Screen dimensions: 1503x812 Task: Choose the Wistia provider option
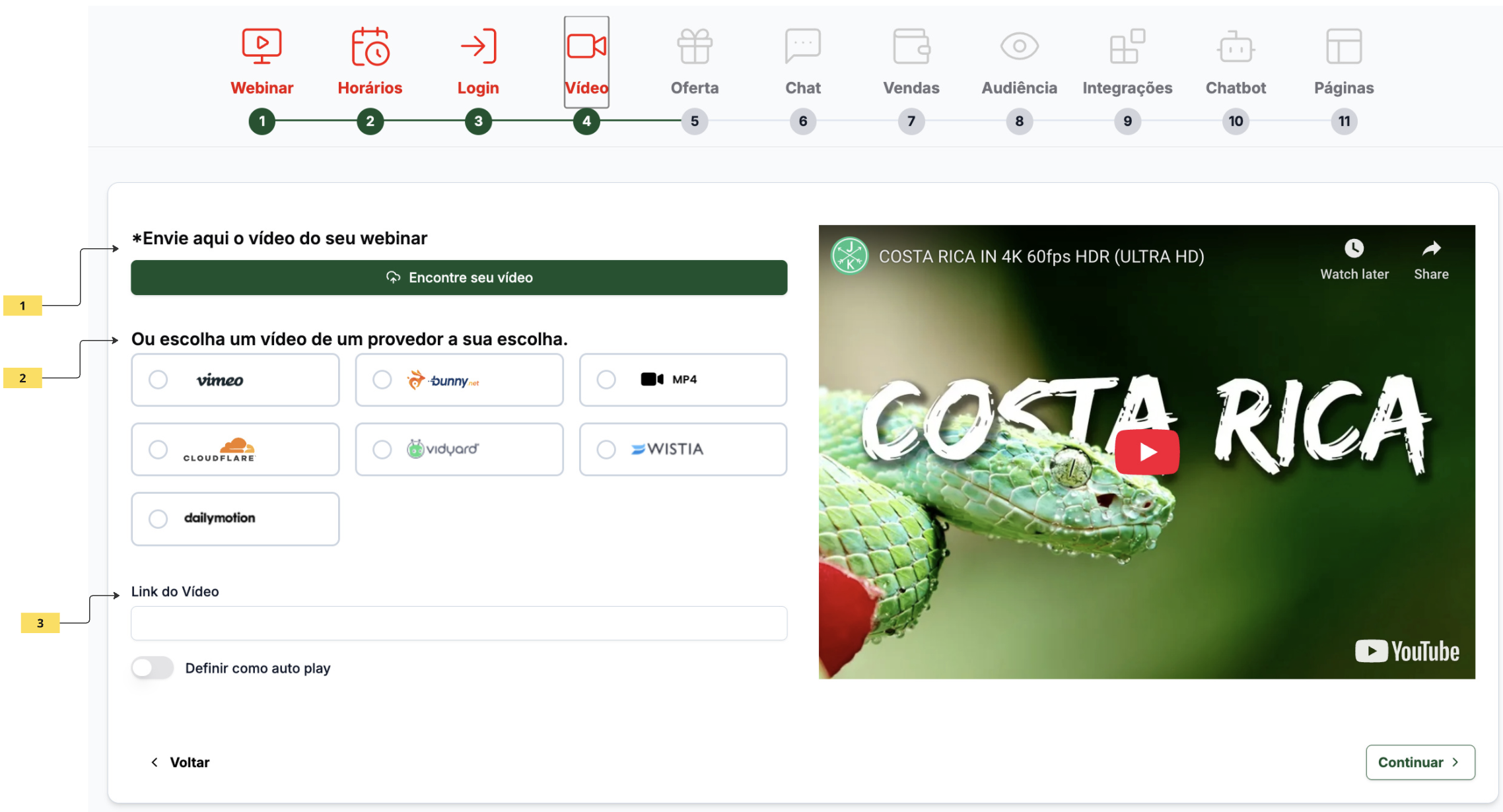(x=606, y=450)
